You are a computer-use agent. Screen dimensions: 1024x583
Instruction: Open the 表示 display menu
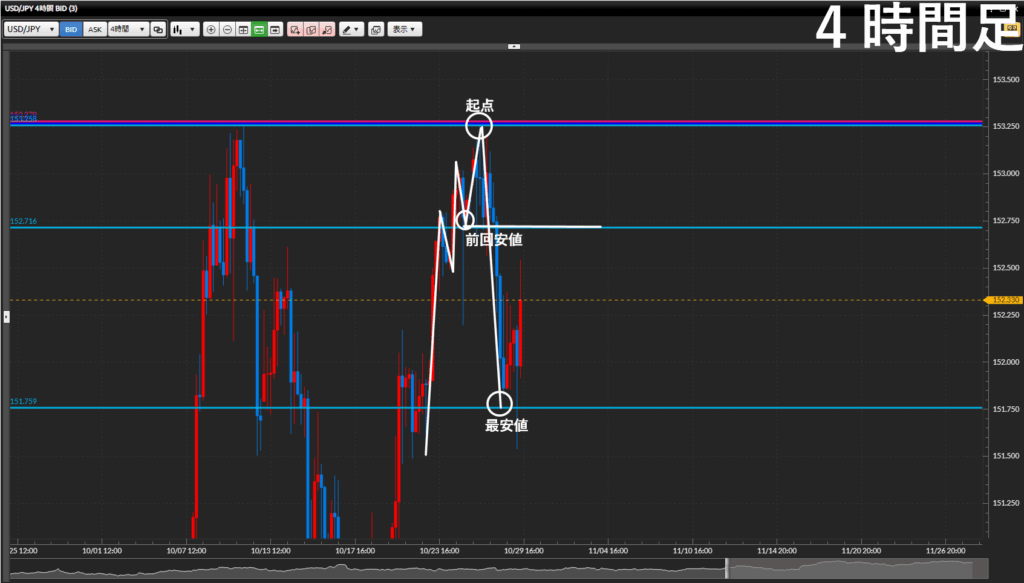point(404,30)
